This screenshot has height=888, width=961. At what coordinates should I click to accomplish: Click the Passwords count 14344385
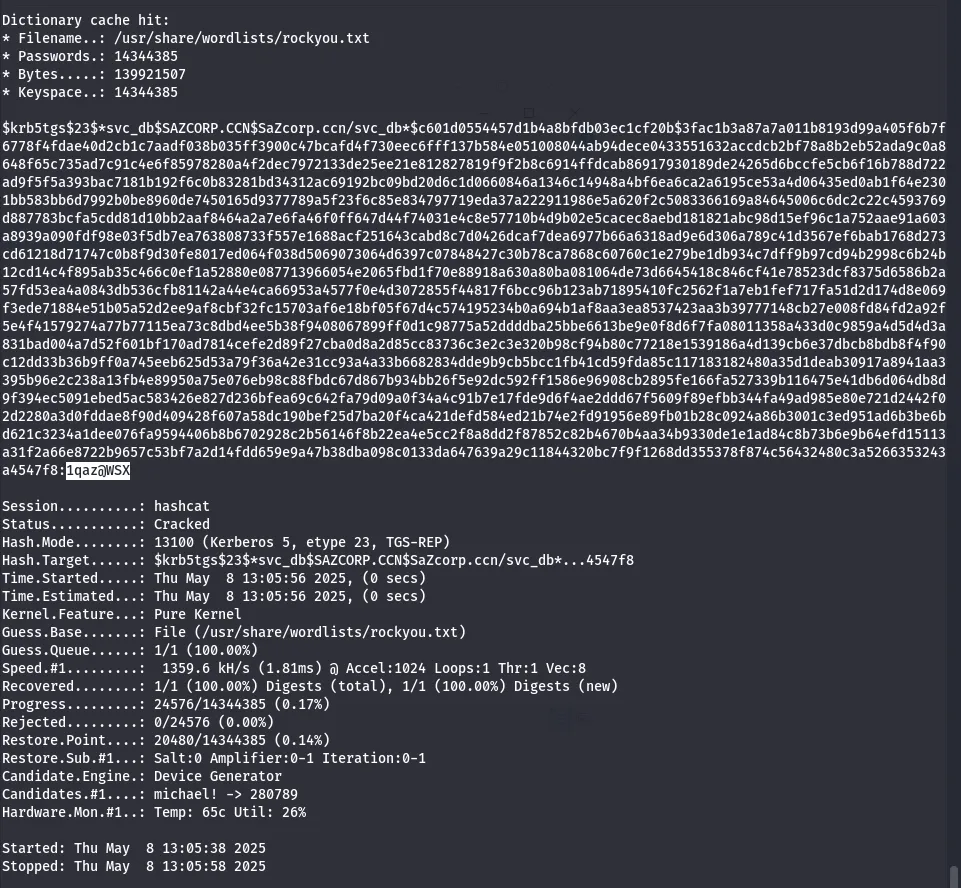(x=146, y=56)
